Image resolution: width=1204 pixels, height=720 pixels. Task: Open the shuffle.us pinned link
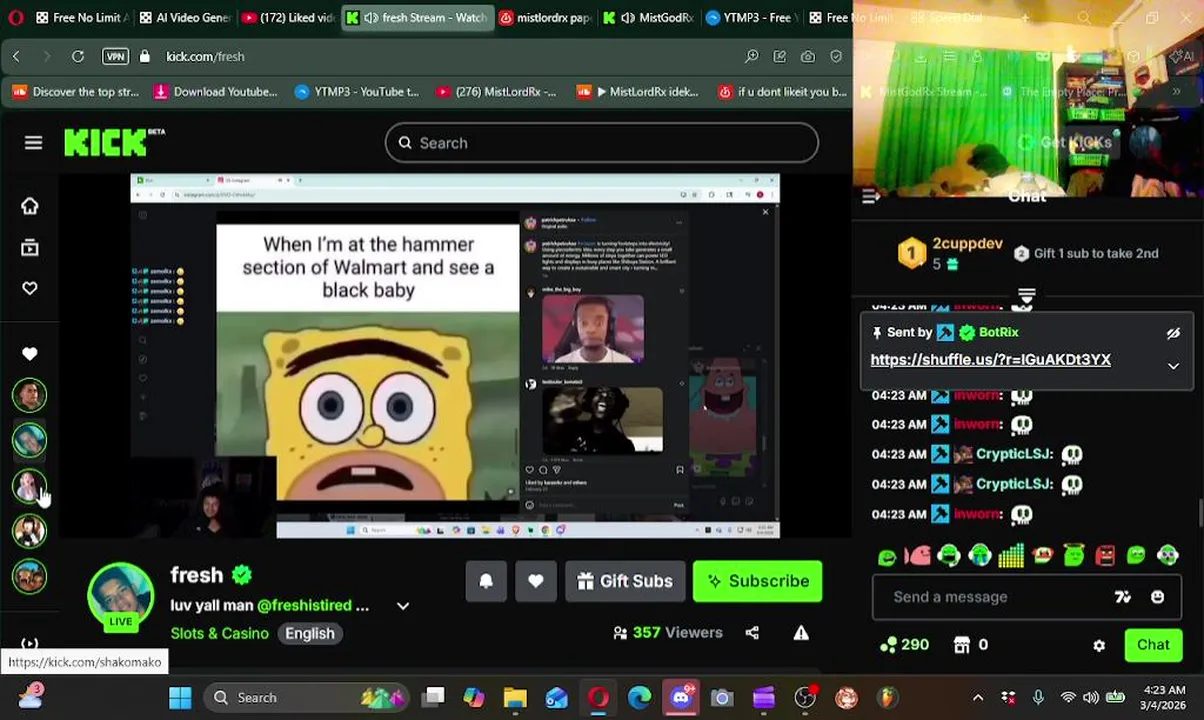(990, 360)
